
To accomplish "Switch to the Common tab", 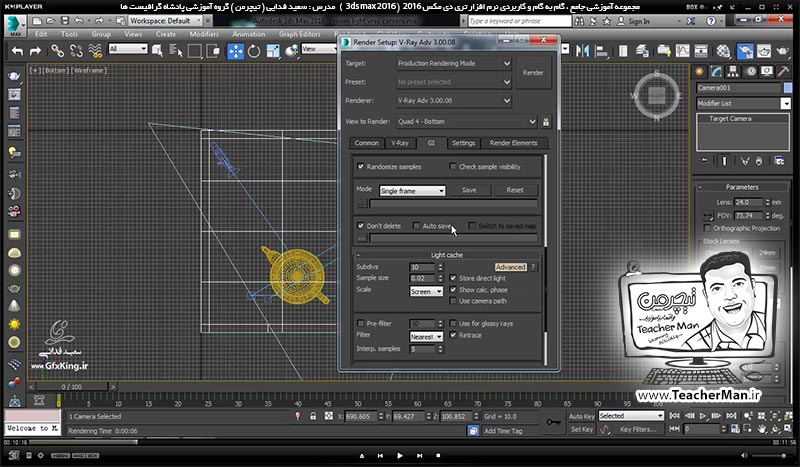I will coord(366,143).
